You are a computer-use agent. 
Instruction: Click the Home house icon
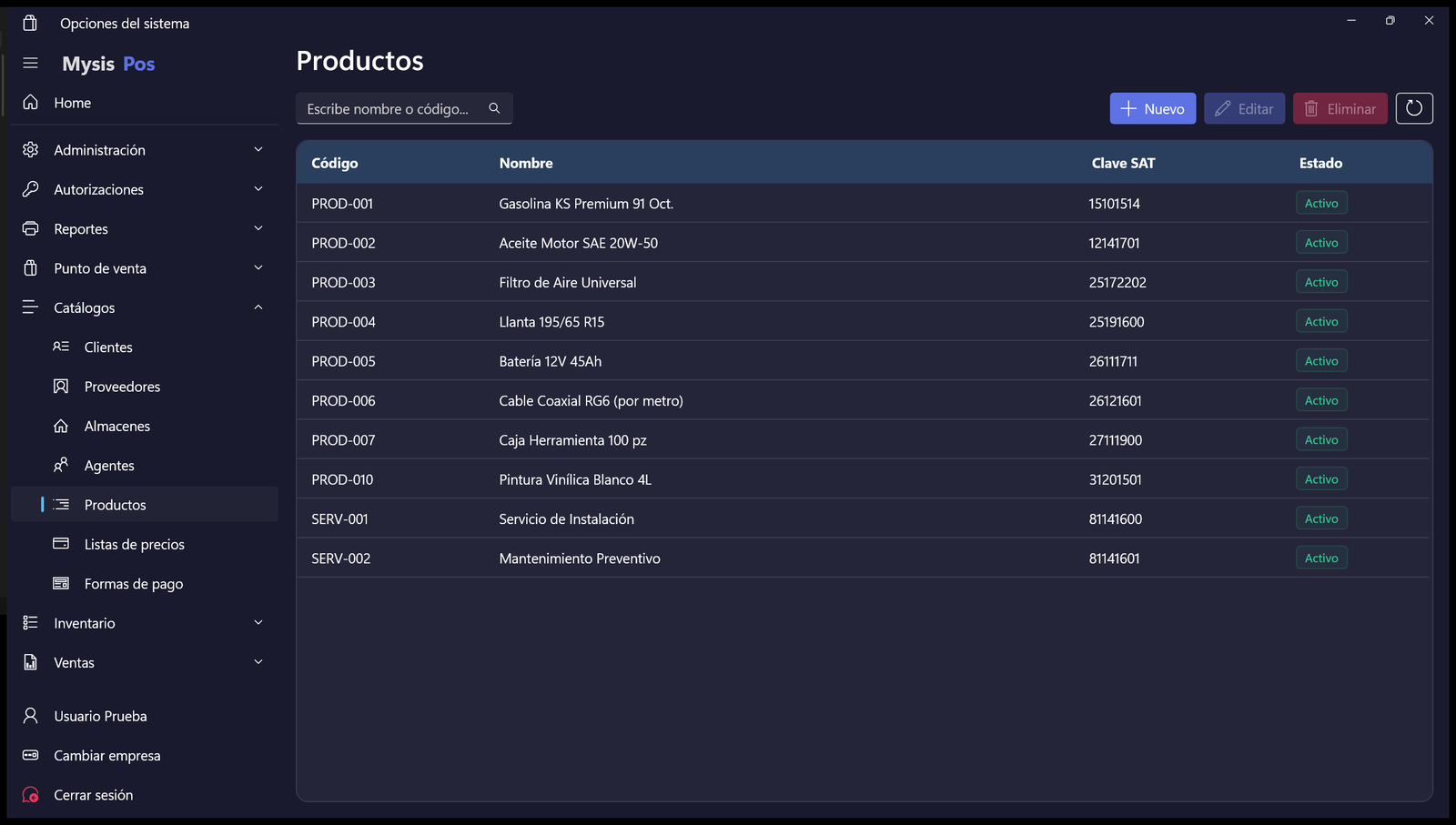[30, 103]
